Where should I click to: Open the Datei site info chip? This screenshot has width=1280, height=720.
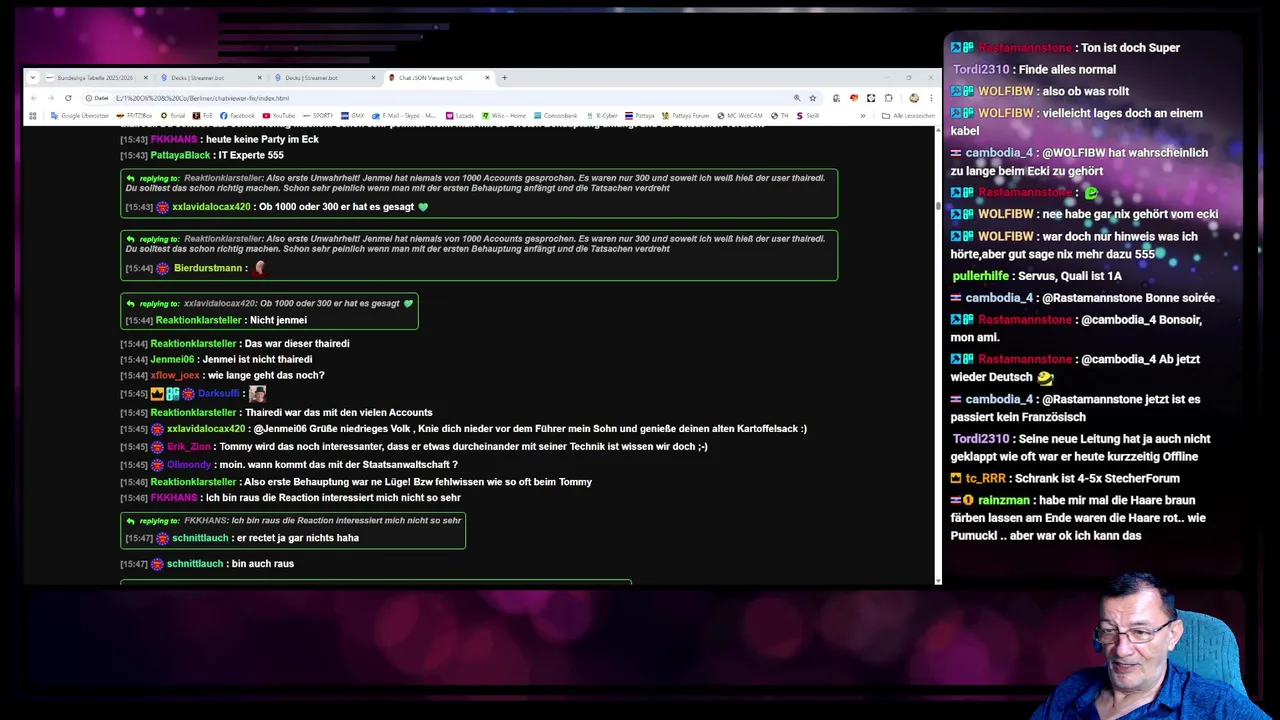click(x=98, y=98)
